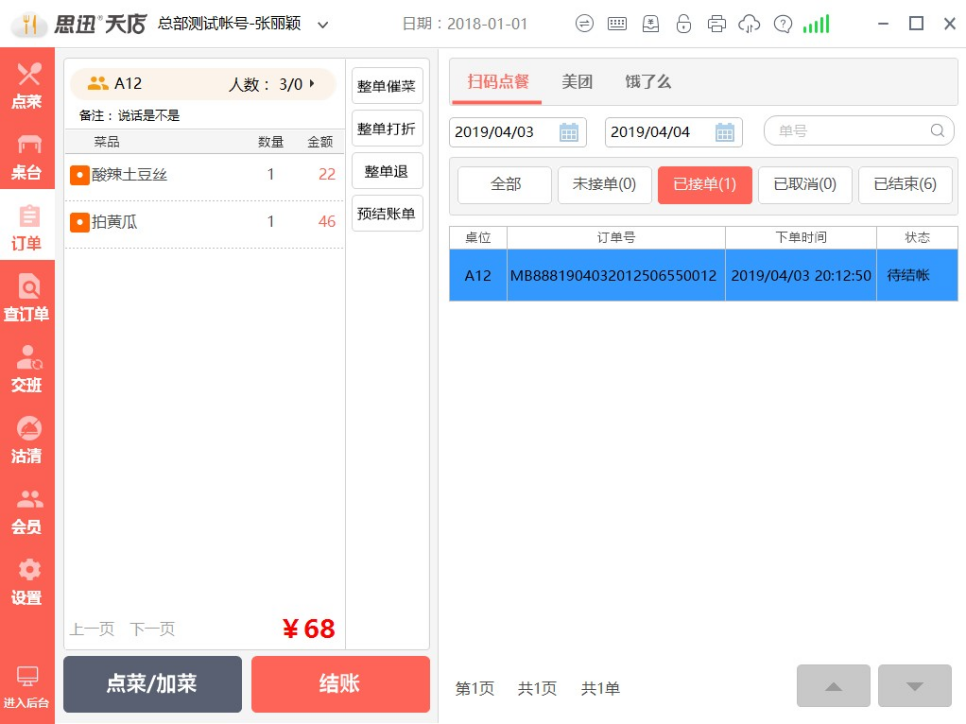966x724 pixels.
Task: Open 查订单 order search in sidebar
Action: tap(27, 297)
